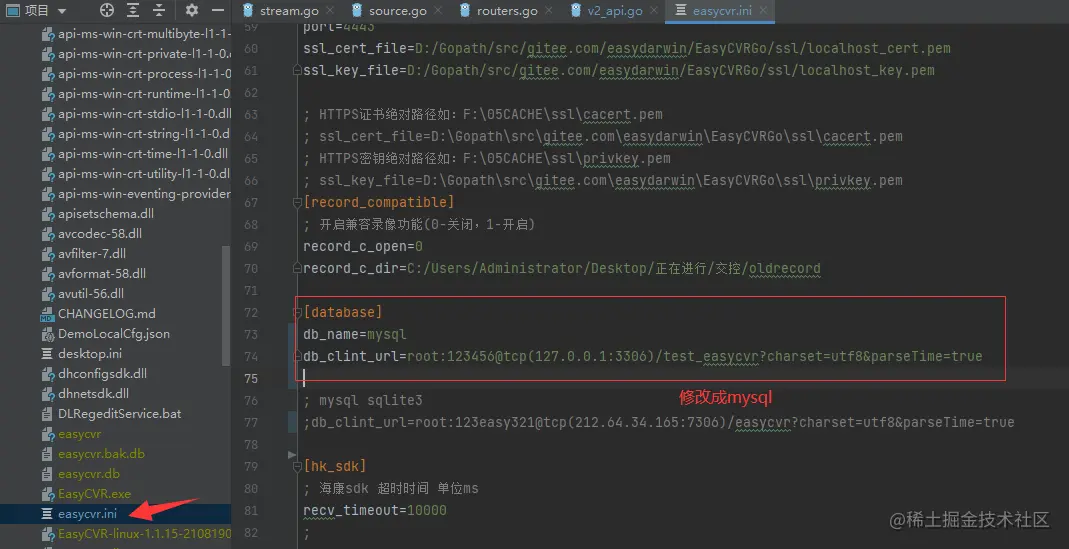Select api-ms-win-crt-stdio-l1-1-0.dll in tree
This screenshot has height=549, width=1069.
point(145,114)
